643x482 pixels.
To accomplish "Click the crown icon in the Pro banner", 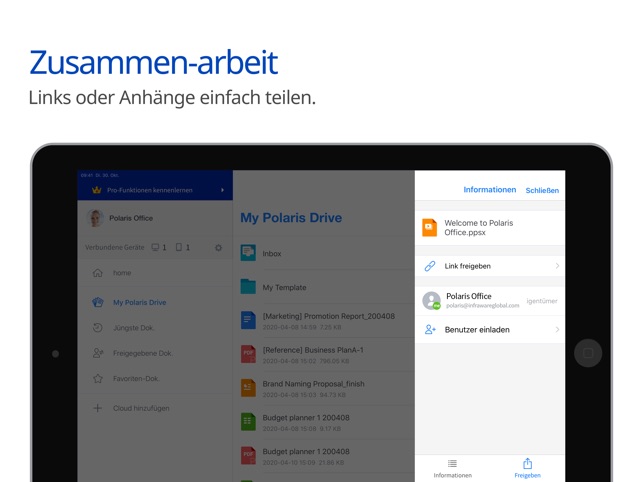I will tap(96, 190).
